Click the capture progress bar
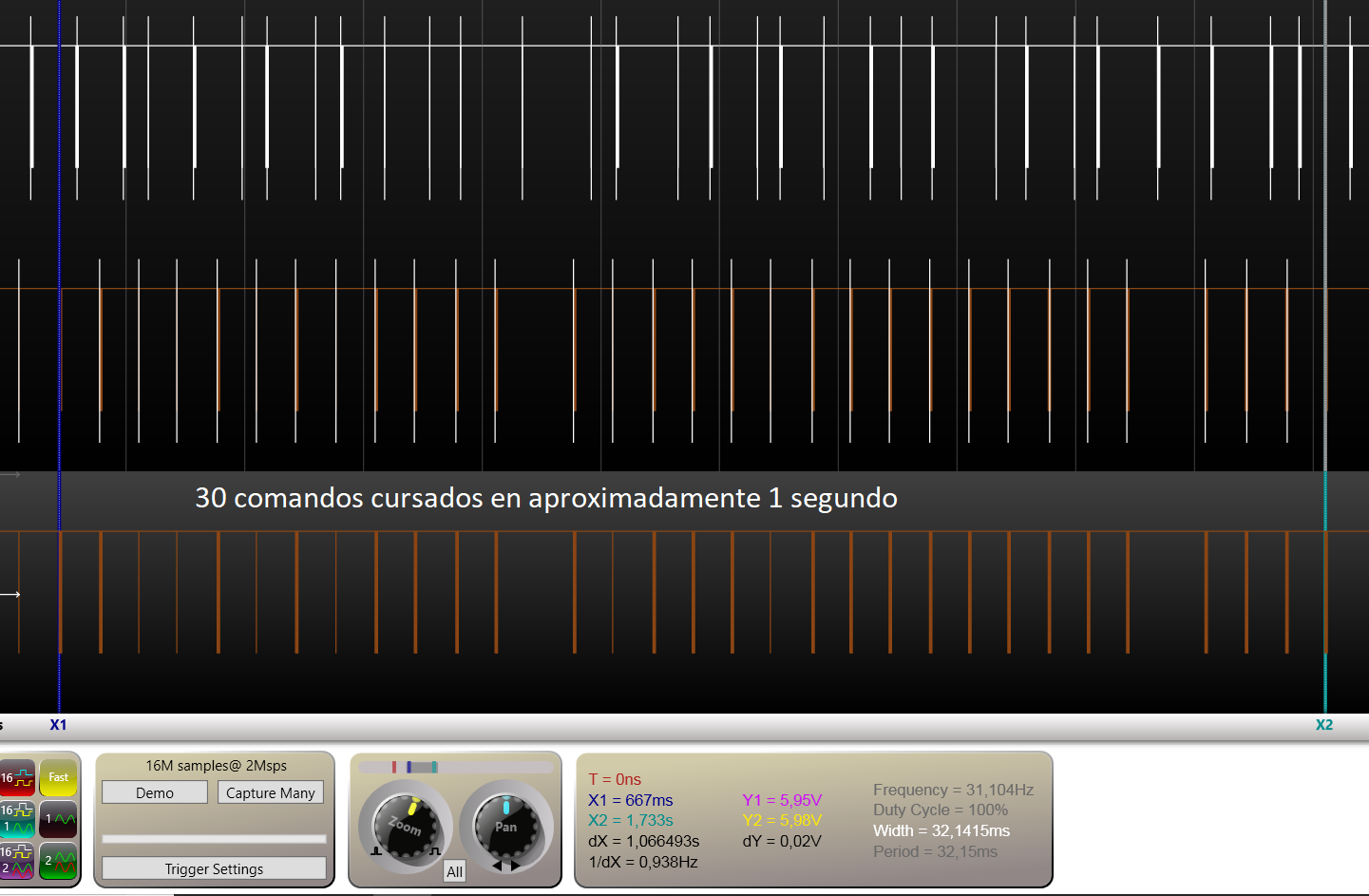 (214, 839)
